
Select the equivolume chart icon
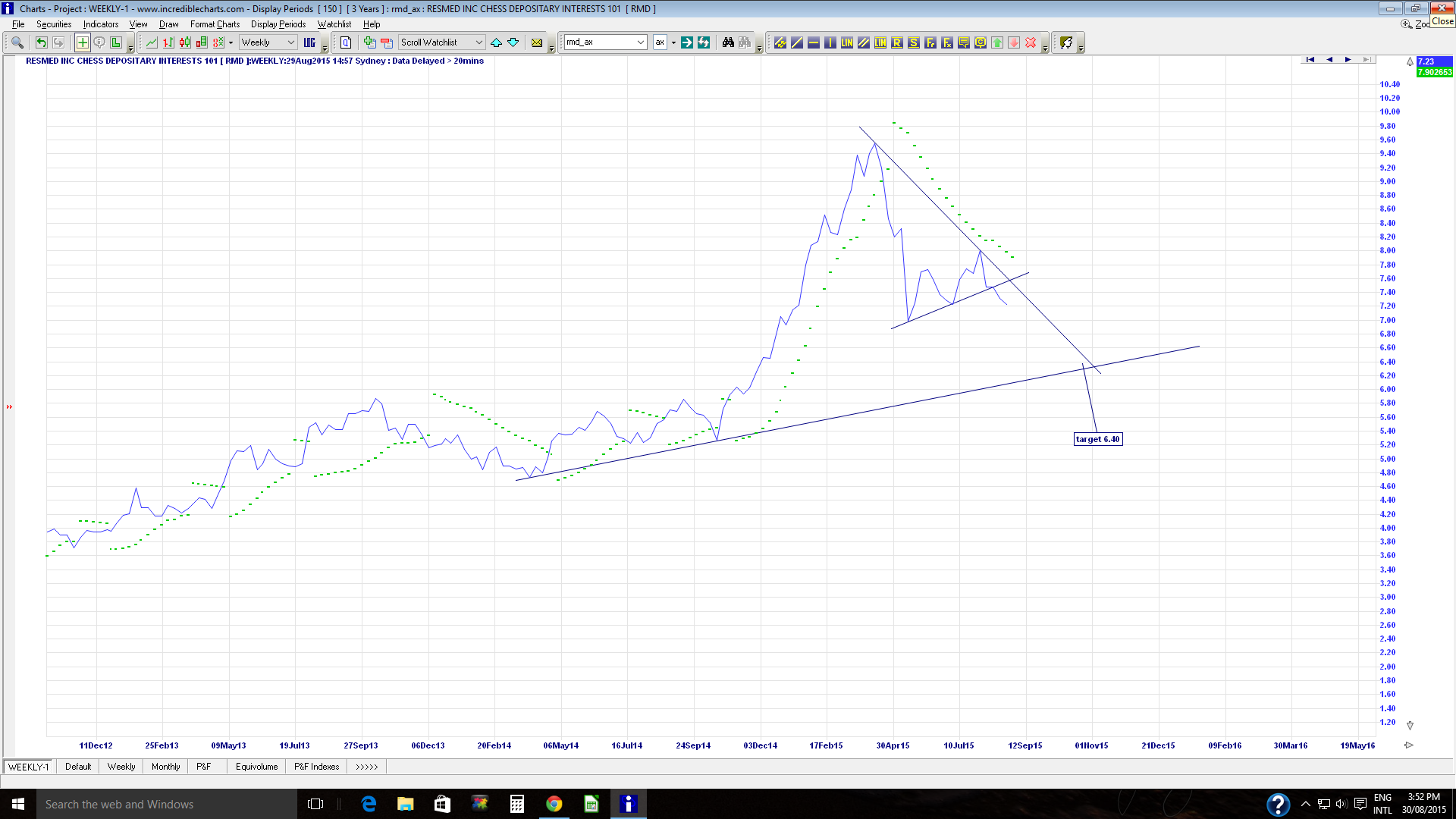tap(202, 42)
